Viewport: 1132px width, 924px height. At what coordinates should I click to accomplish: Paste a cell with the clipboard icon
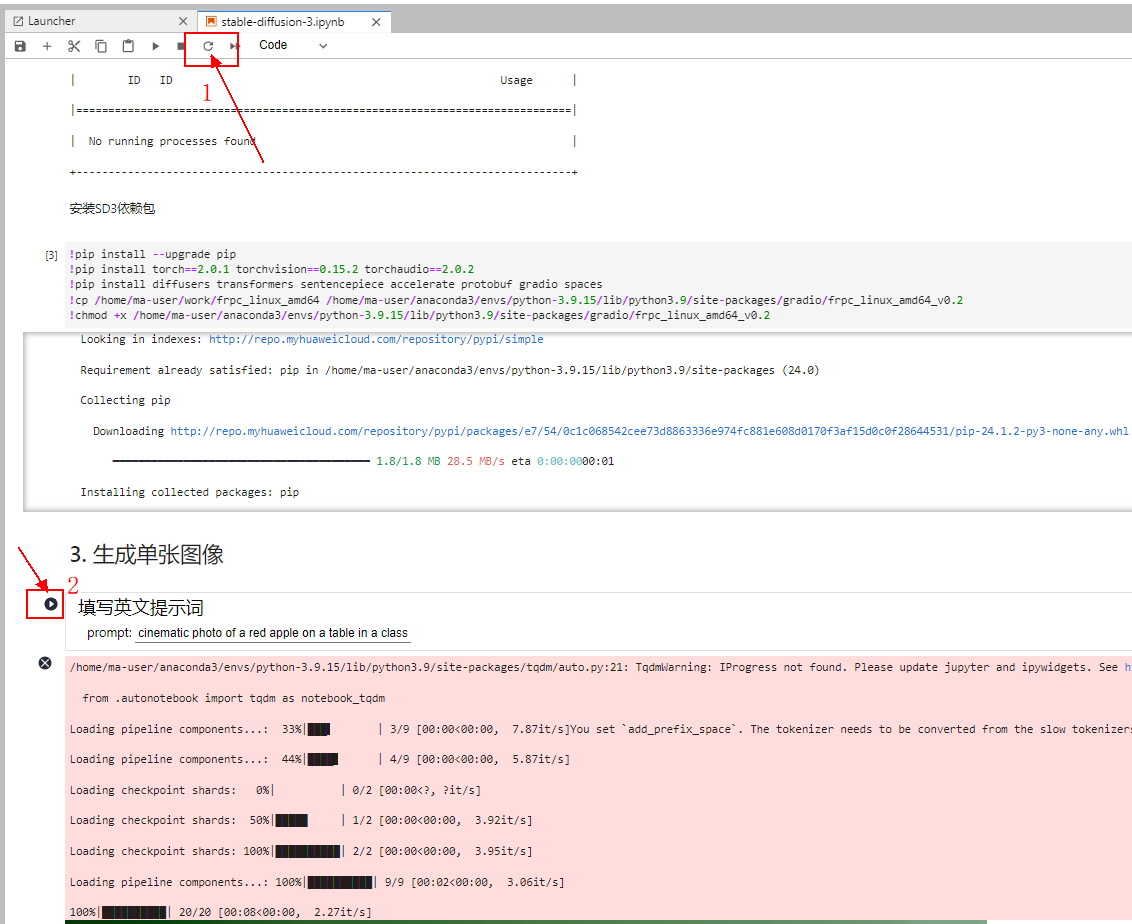(x=128, y=46)
